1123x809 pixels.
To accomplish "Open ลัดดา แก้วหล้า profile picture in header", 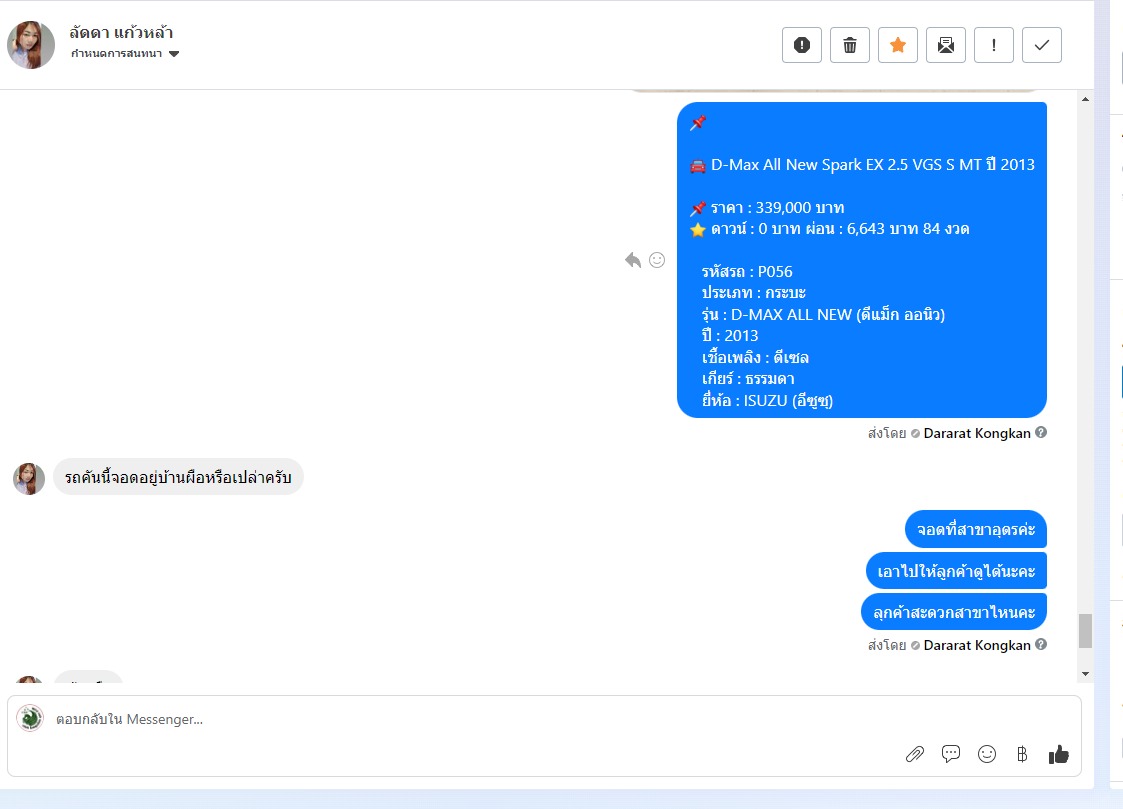I will (x=31, y=44).
